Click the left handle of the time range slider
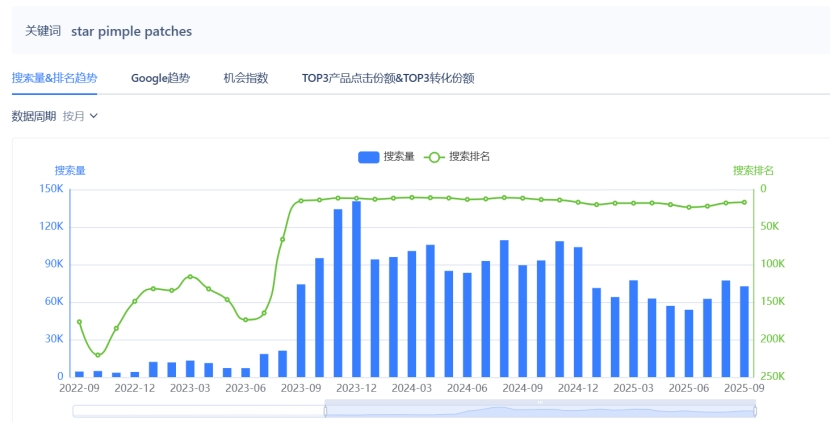The width and height of the screenshot is (831, 422). 325,410
